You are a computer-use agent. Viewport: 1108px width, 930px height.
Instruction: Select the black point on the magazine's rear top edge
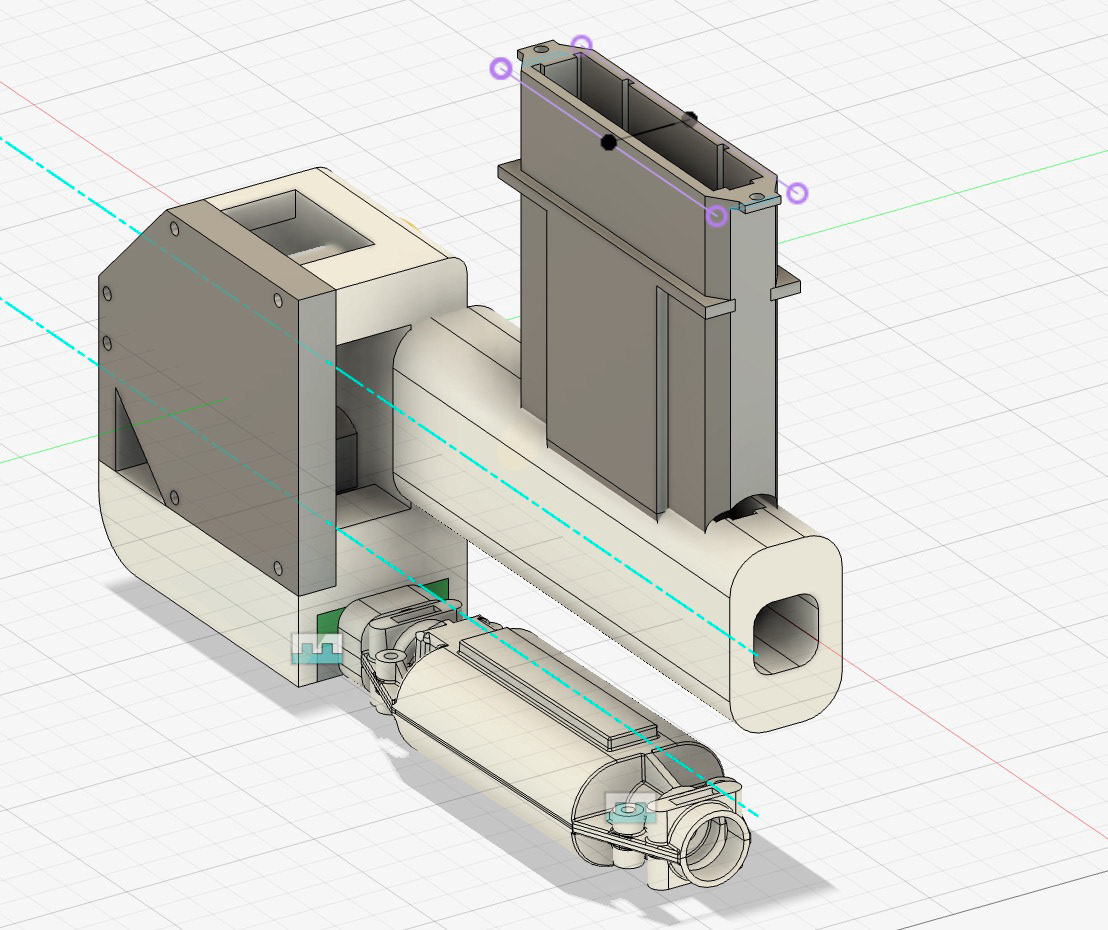690,117
